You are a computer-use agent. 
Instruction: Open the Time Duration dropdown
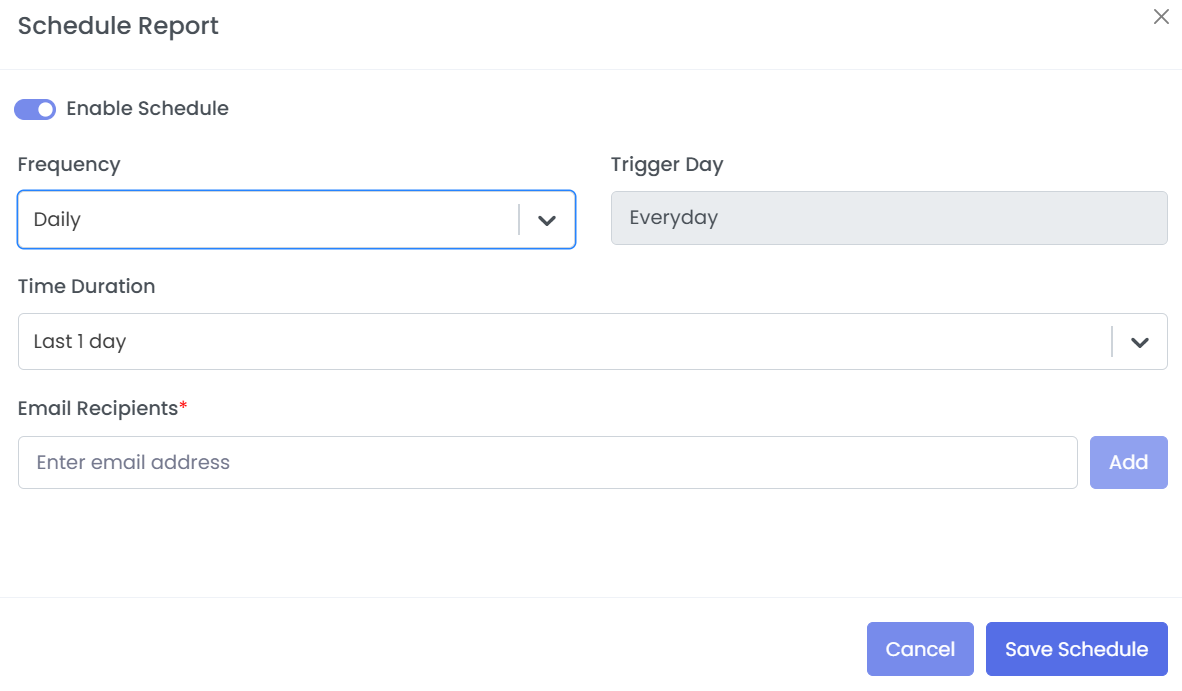pyautogui.click(x=560, y=342)
